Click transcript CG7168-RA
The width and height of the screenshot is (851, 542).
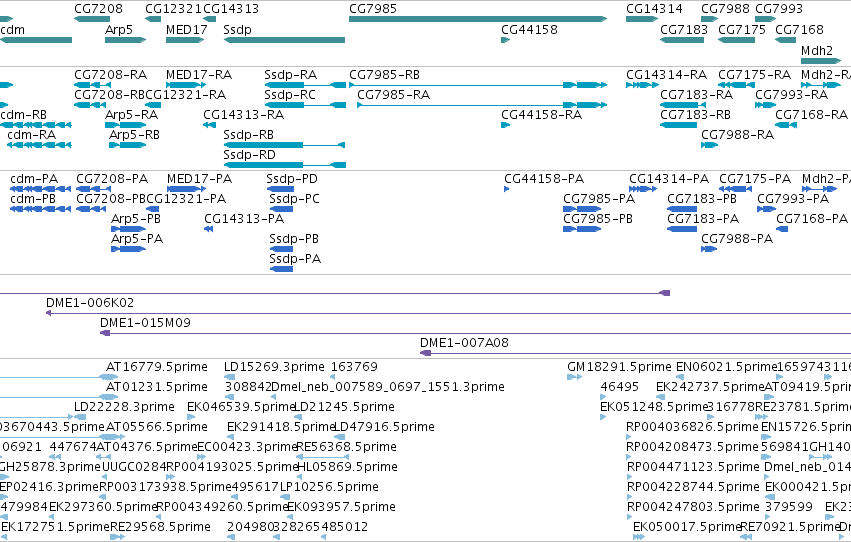pos(786,125)
